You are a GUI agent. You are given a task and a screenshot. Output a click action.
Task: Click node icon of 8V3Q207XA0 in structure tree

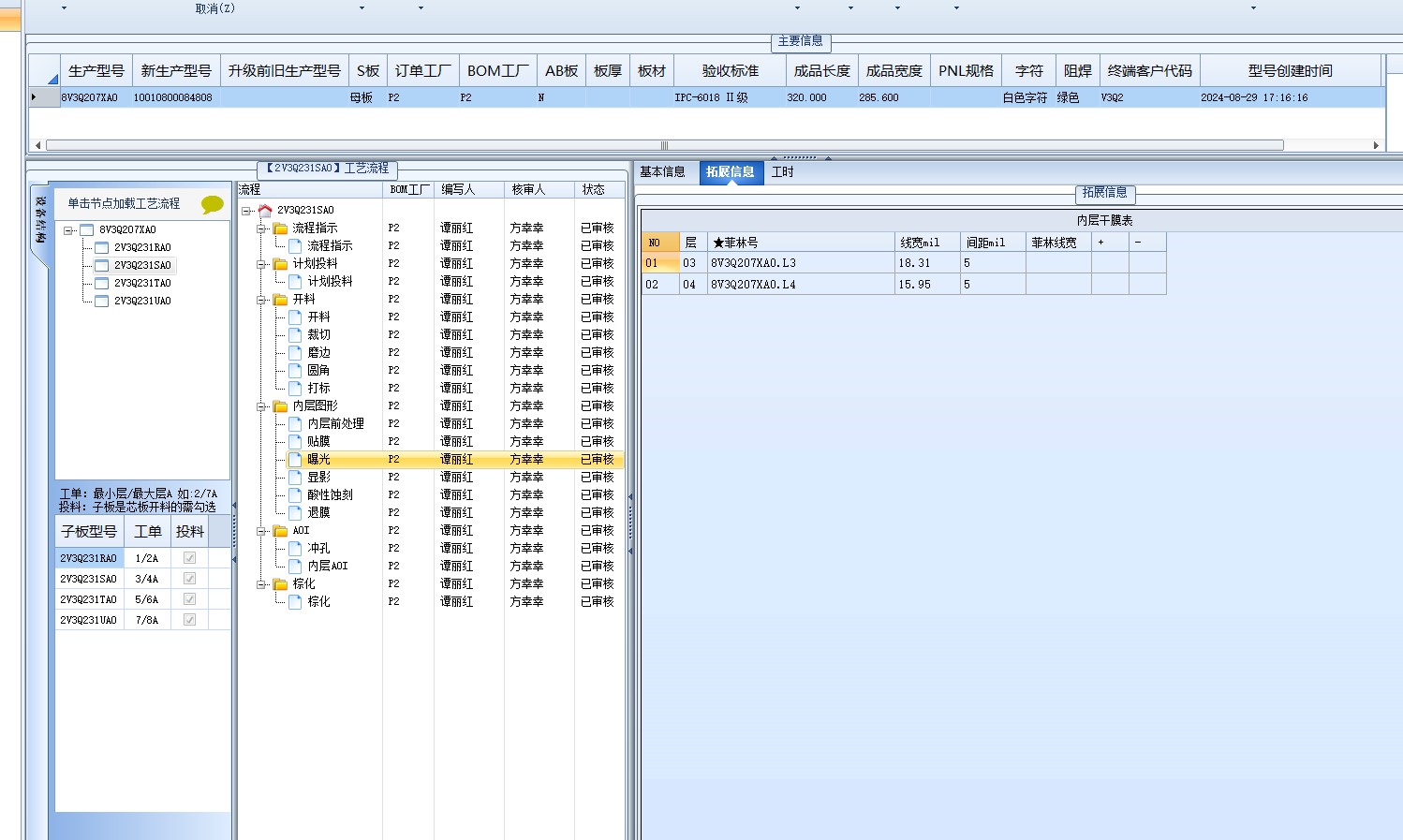tap(87, 230)
